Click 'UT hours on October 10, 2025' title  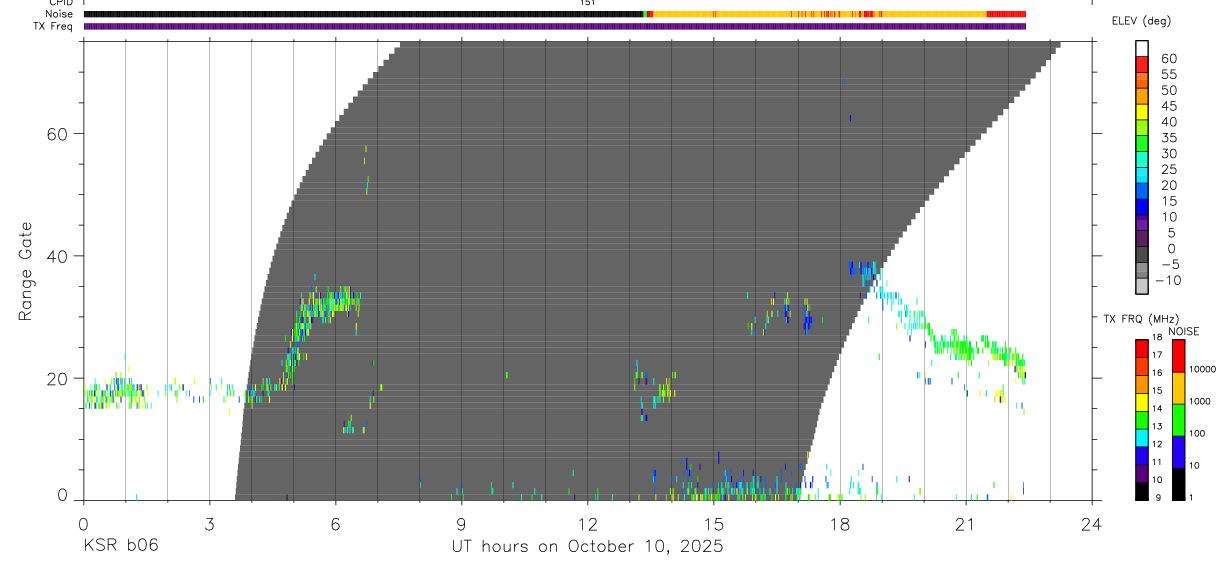[587, 547]
